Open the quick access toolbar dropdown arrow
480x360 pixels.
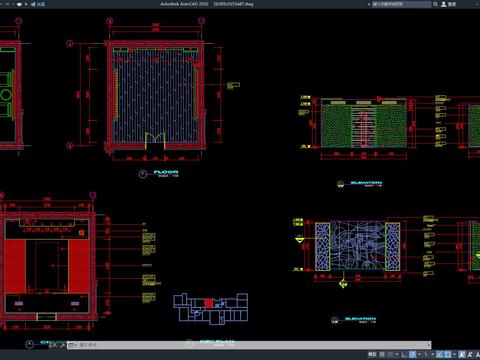click(x=26, y=4)
